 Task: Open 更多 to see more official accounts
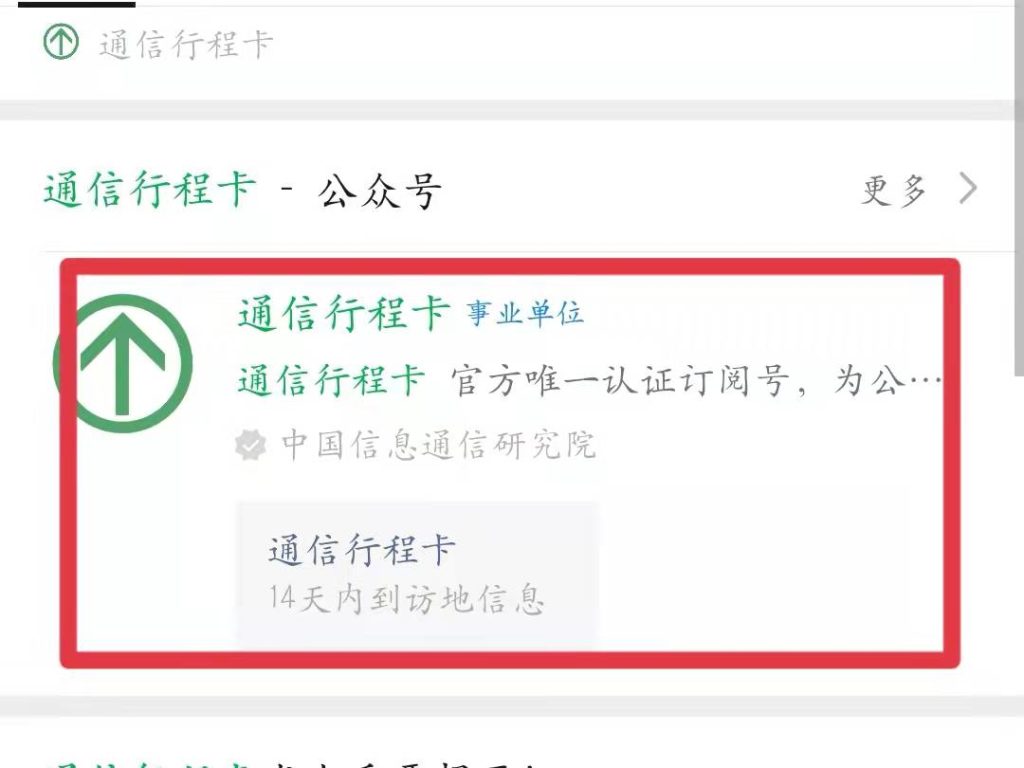[x=894, y=190]
